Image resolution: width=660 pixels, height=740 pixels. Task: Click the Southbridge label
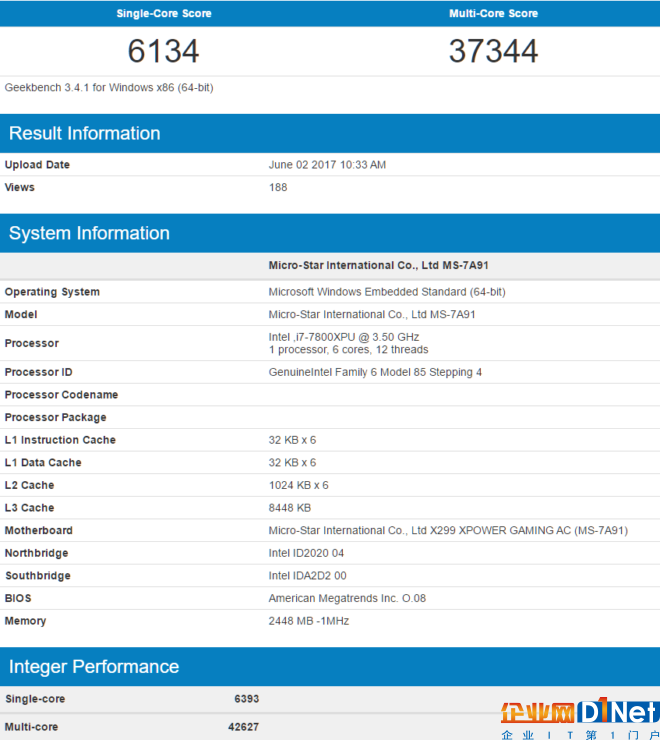point(38,576)
